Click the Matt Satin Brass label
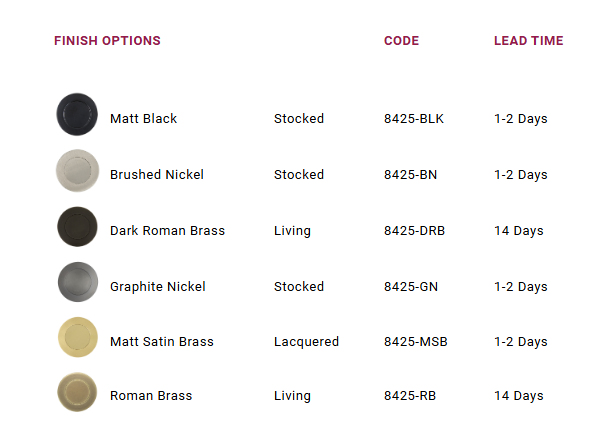Screen dimensions: 589x437 tap(162, 342)
